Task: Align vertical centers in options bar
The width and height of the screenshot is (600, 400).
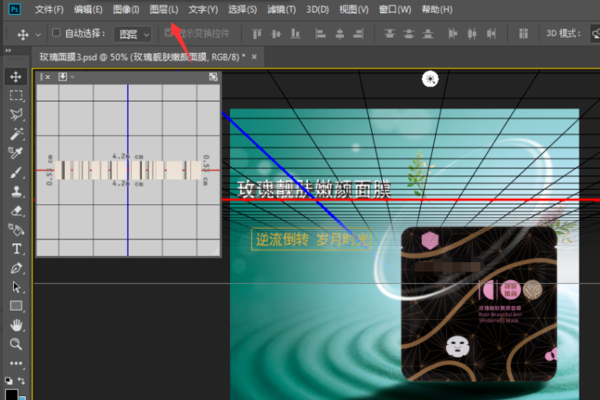Action: click(276, 34)
